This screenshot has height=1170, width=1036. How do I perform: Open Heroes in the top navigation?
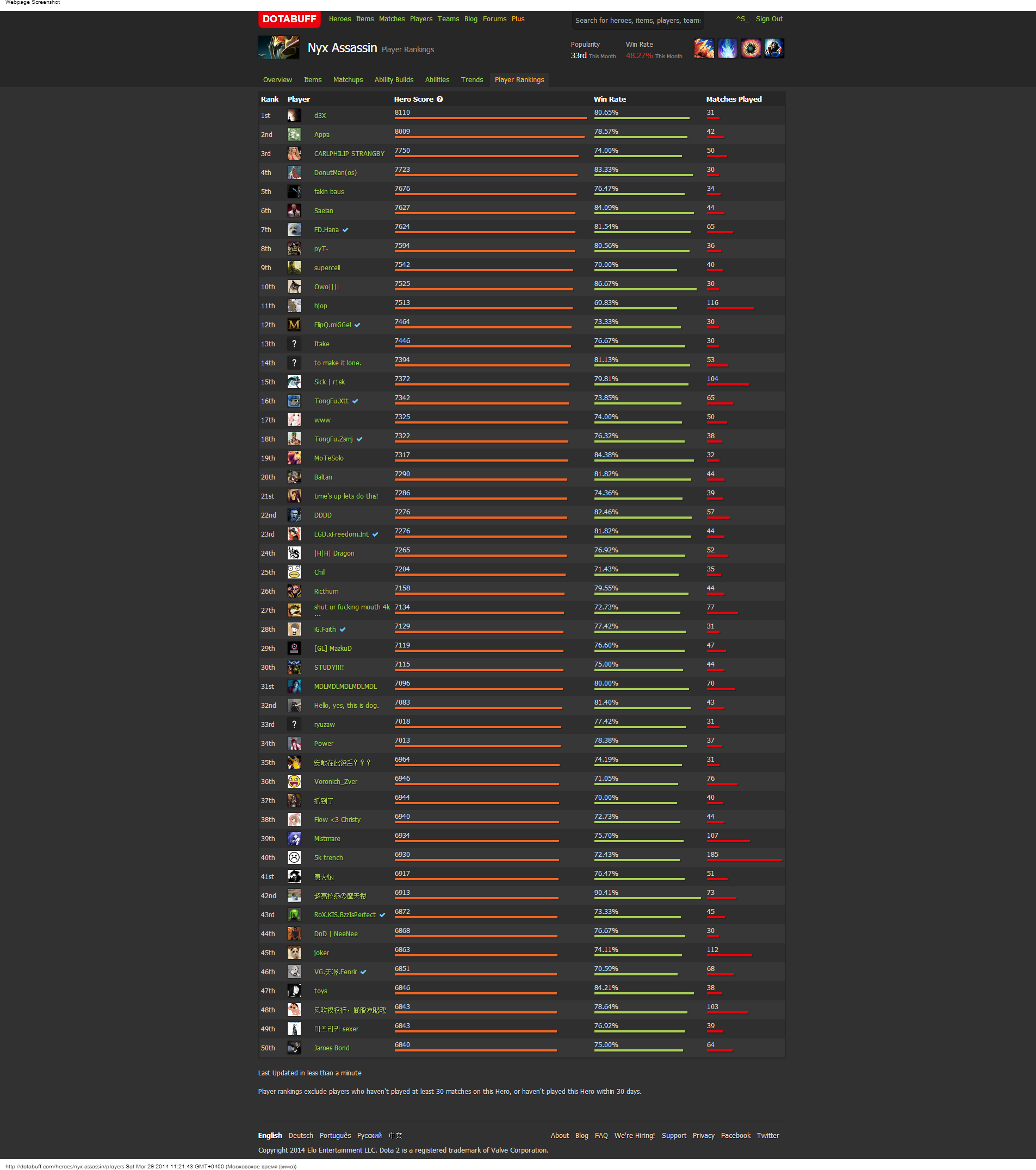[339, 19]
